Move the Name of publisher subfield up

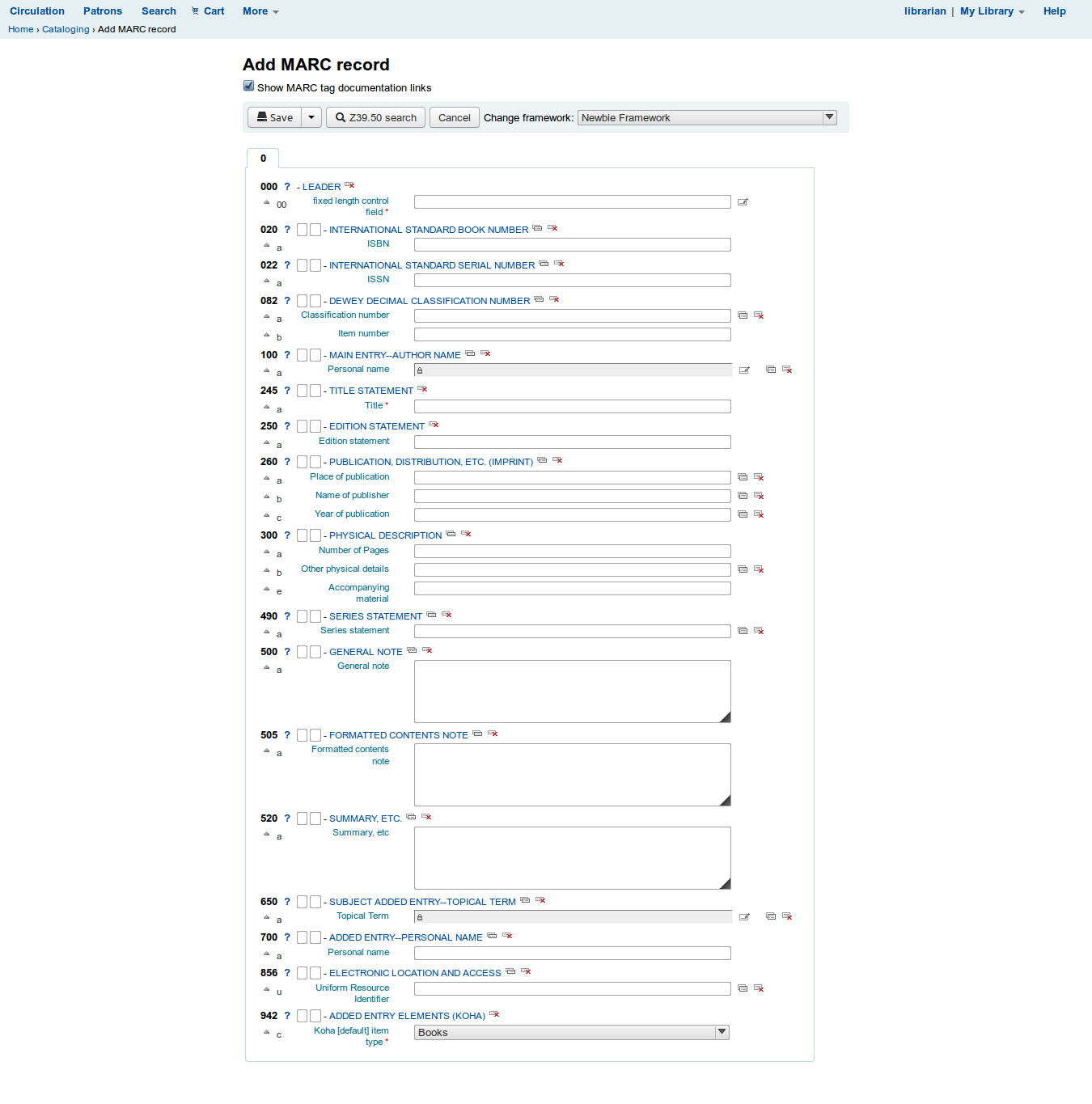tap(266, 497)
